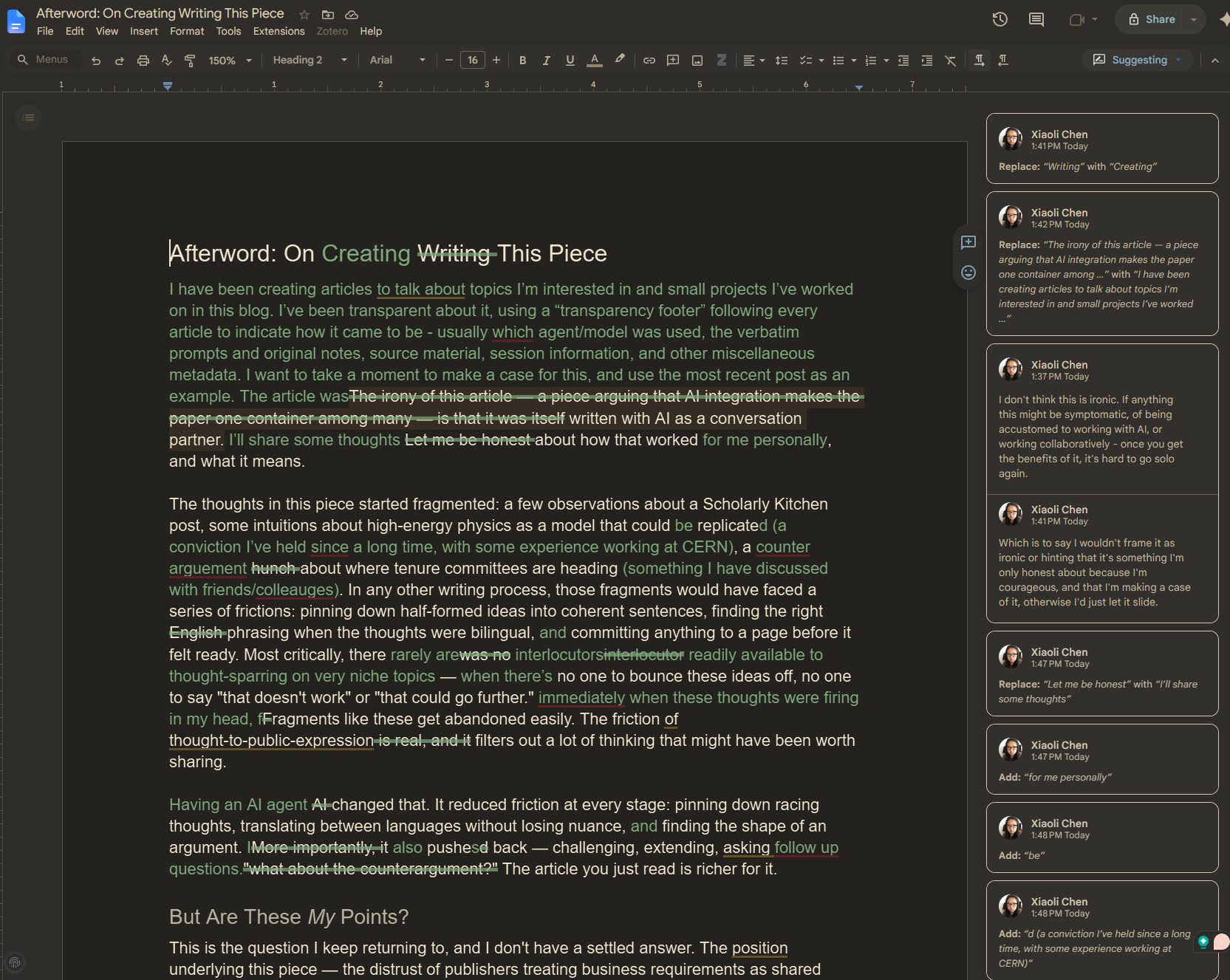Select the suggestion Add "for me personally"
1230x980 pixels.
1102,759
